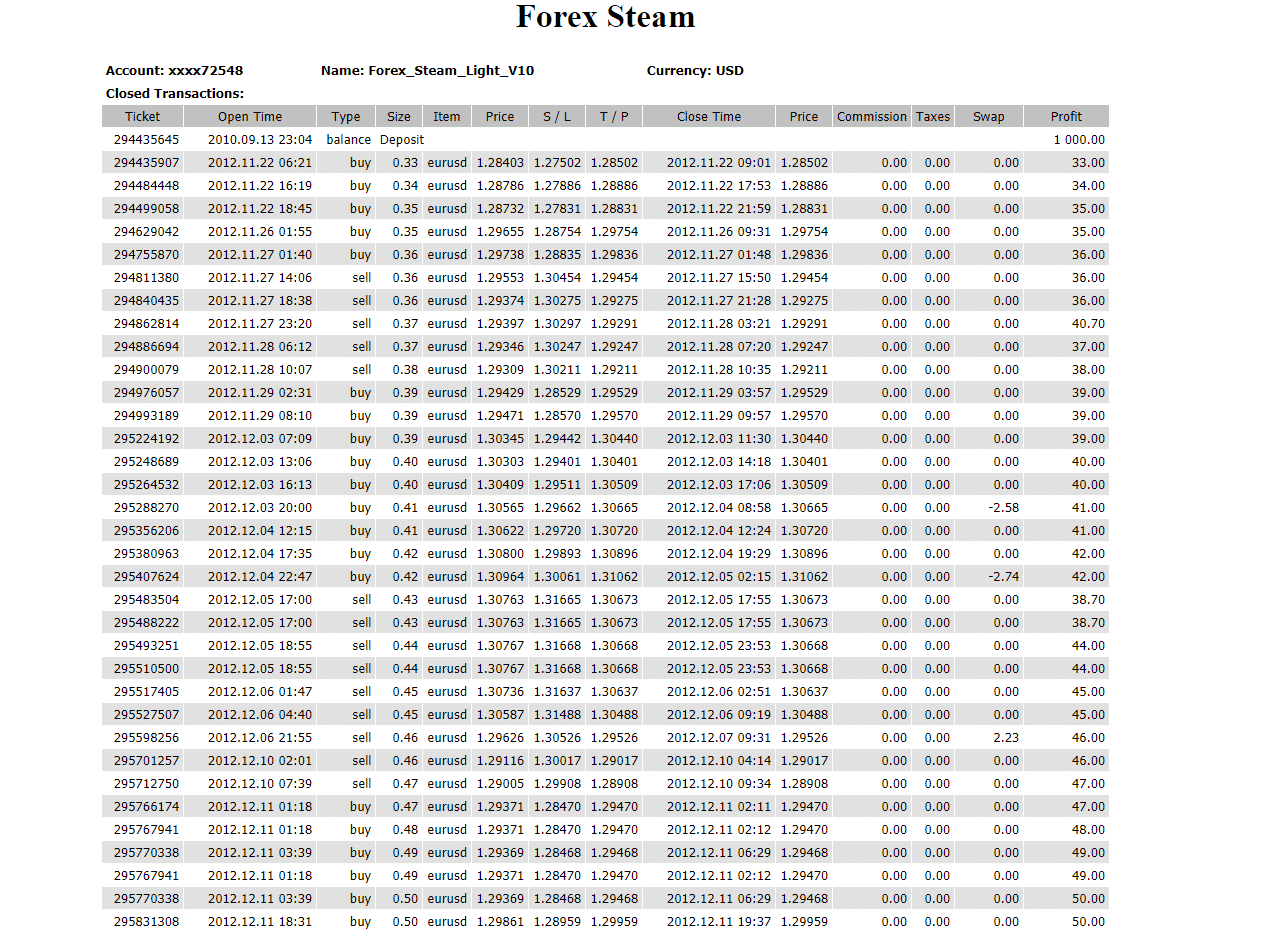This screenshot has height=931, width=1271.
Task: Click open time 2012.12.06 01:47
Action: pyautogui.click(x=260, y=692)
